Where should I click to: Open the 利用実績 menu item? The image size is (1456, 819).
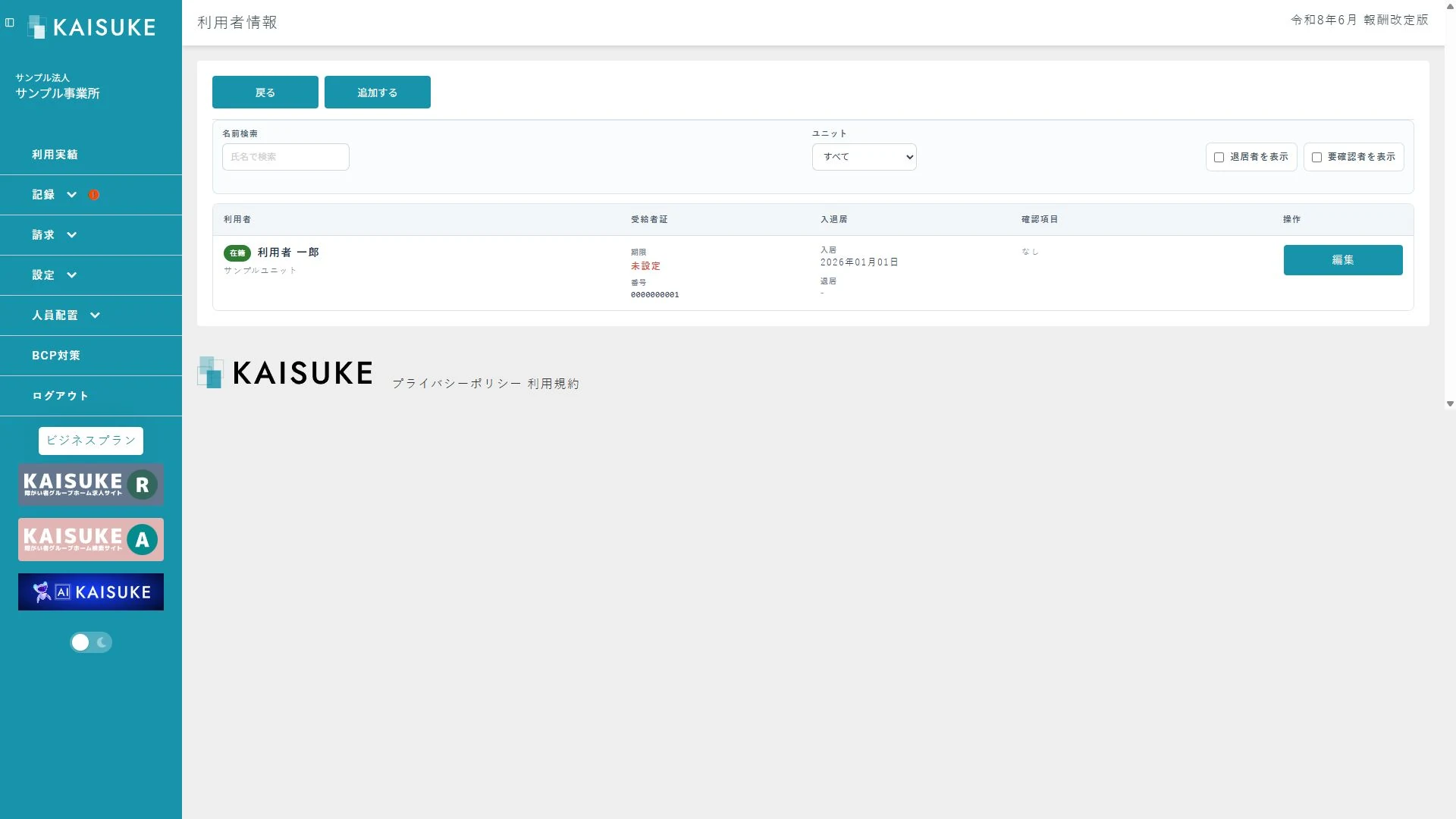coord(91,155)
